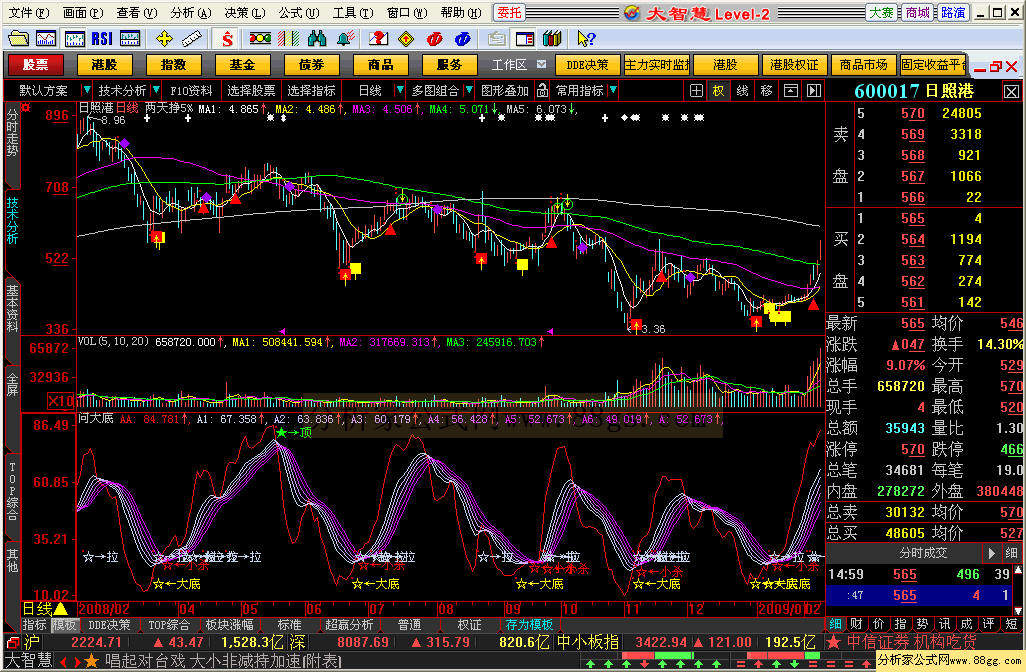This screenshot has height=672, width=1026.
Task: Select the 股票 category button
Action: tap(35, 65)
